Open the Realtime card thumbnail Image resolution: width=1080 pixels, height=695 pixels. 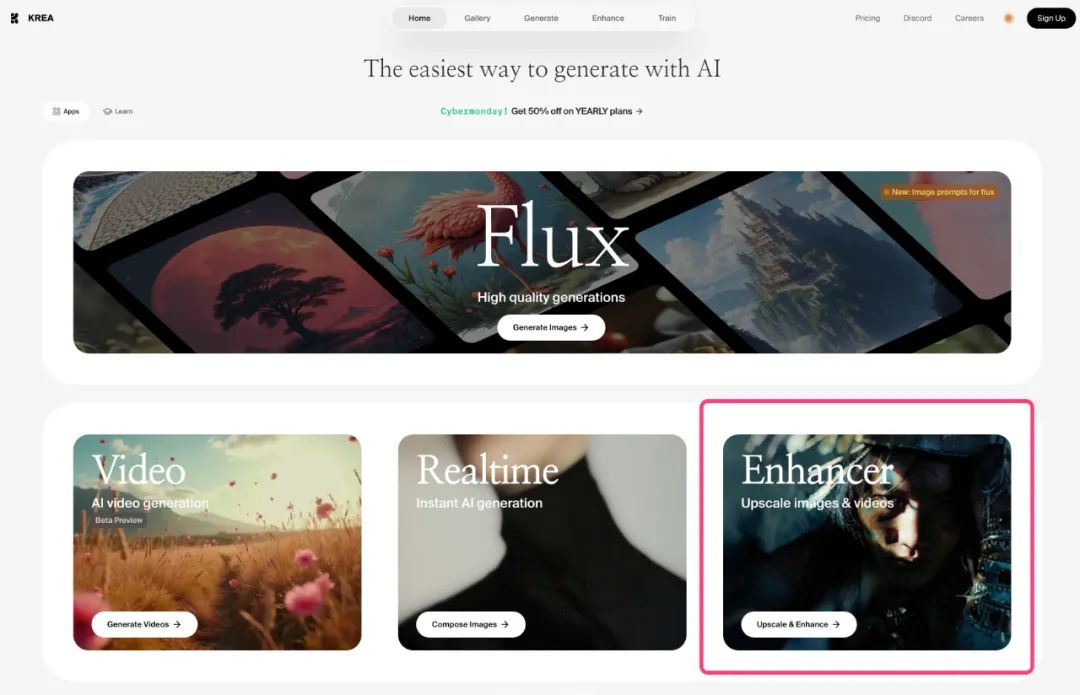tap(542, 542)
